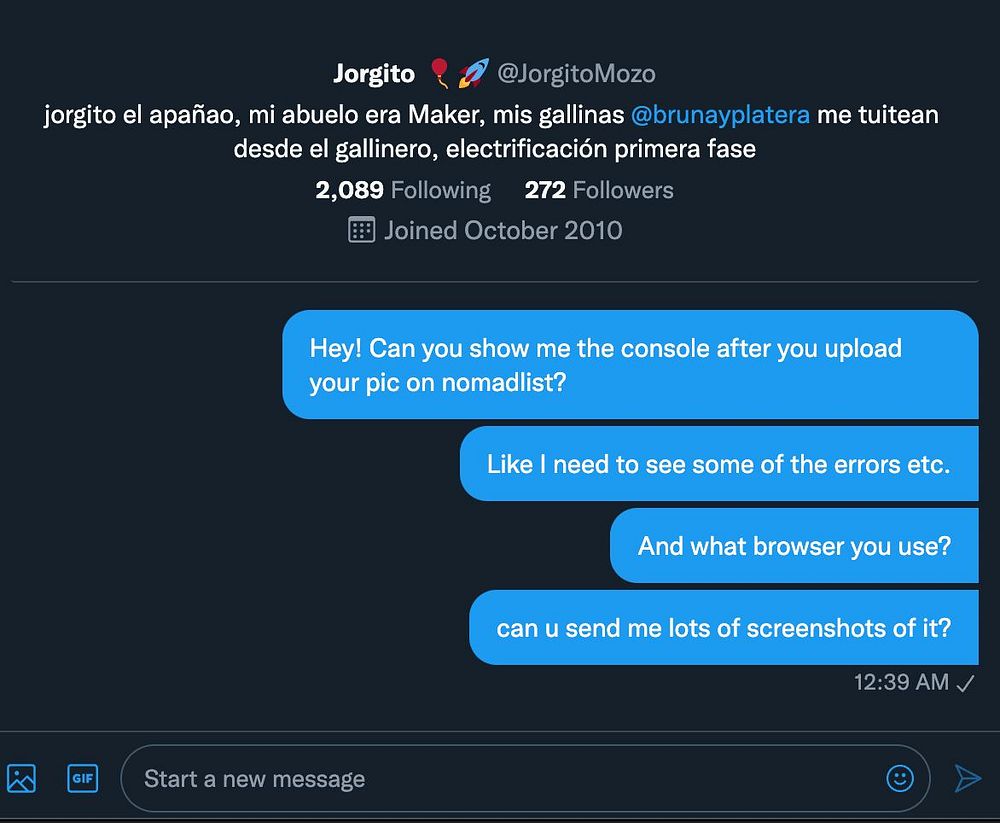The image size is (1000, 823).
Task: Click the rocket emoji beside the name
Action: pyautogui.click(x=473, y=73)
